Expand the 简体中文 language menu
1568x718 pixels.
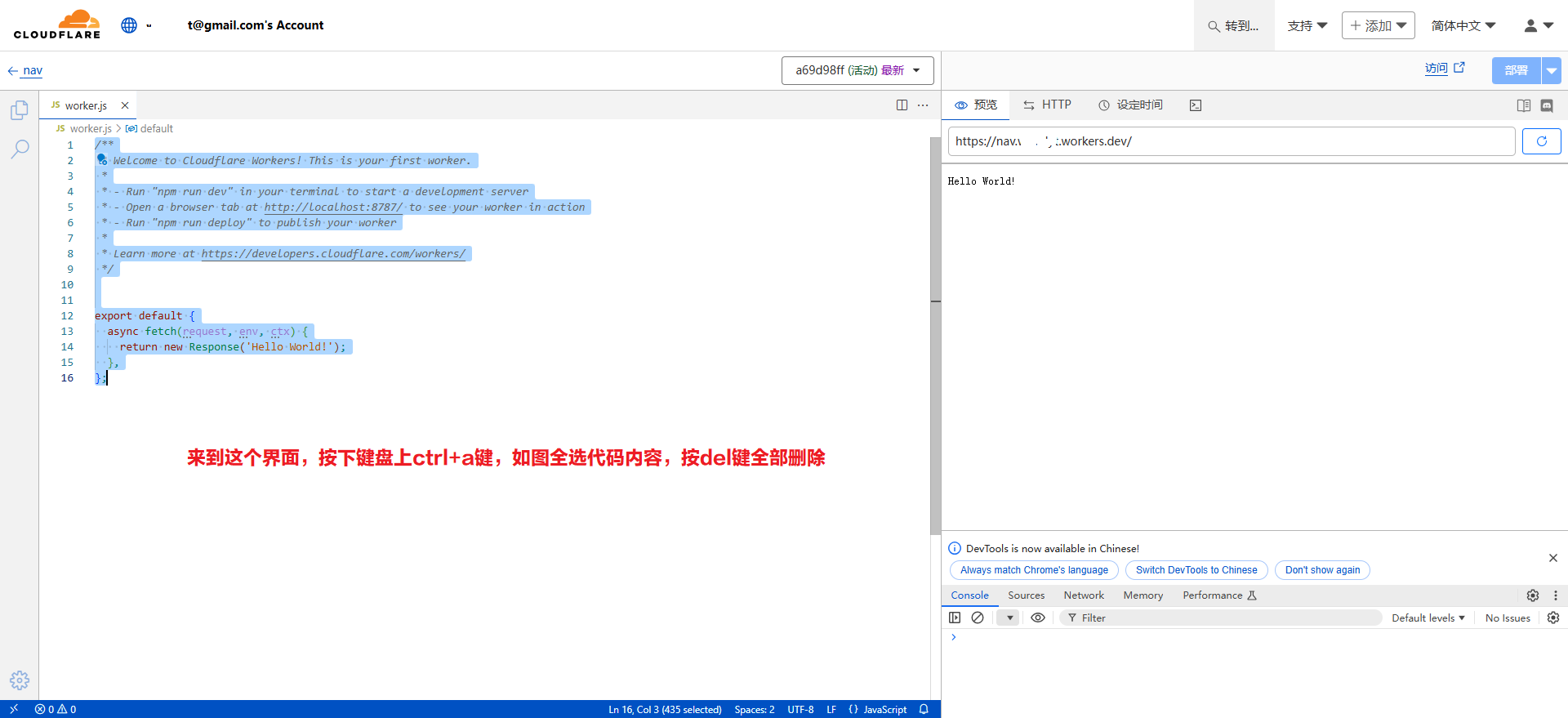coord(1463,25)
